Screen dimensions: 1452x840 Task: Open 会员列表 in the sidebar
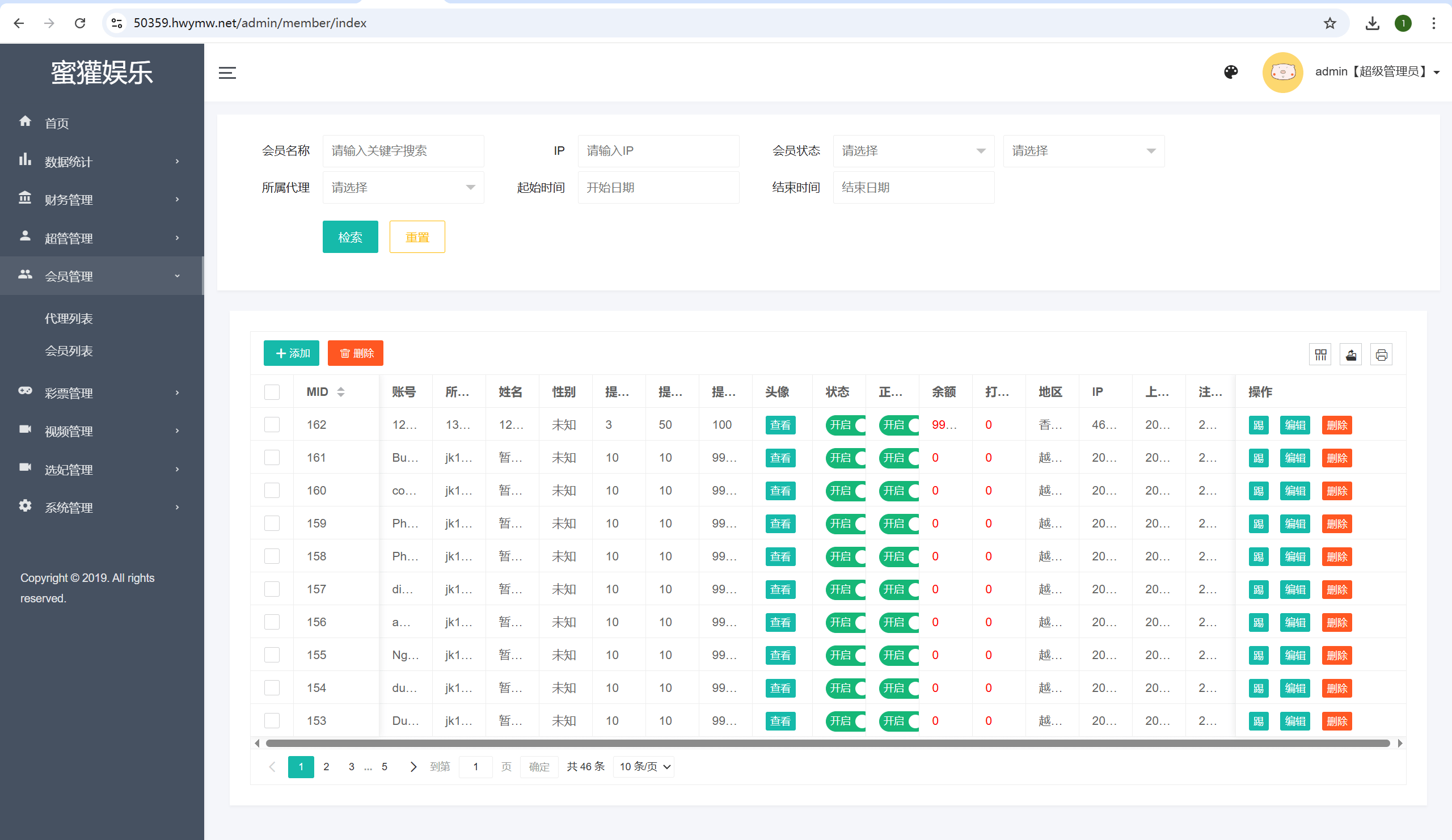(69, 351)
